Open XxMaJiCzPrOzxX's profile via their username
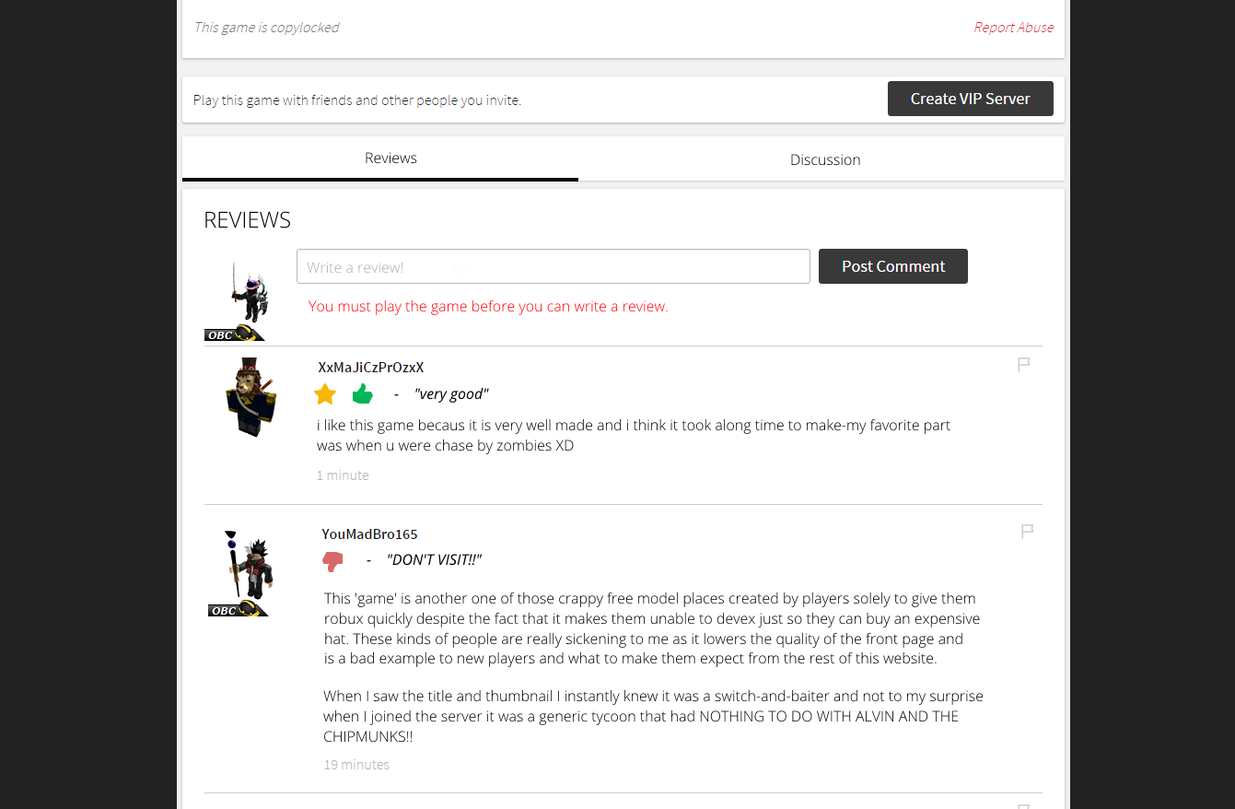 tap(370, 367)
